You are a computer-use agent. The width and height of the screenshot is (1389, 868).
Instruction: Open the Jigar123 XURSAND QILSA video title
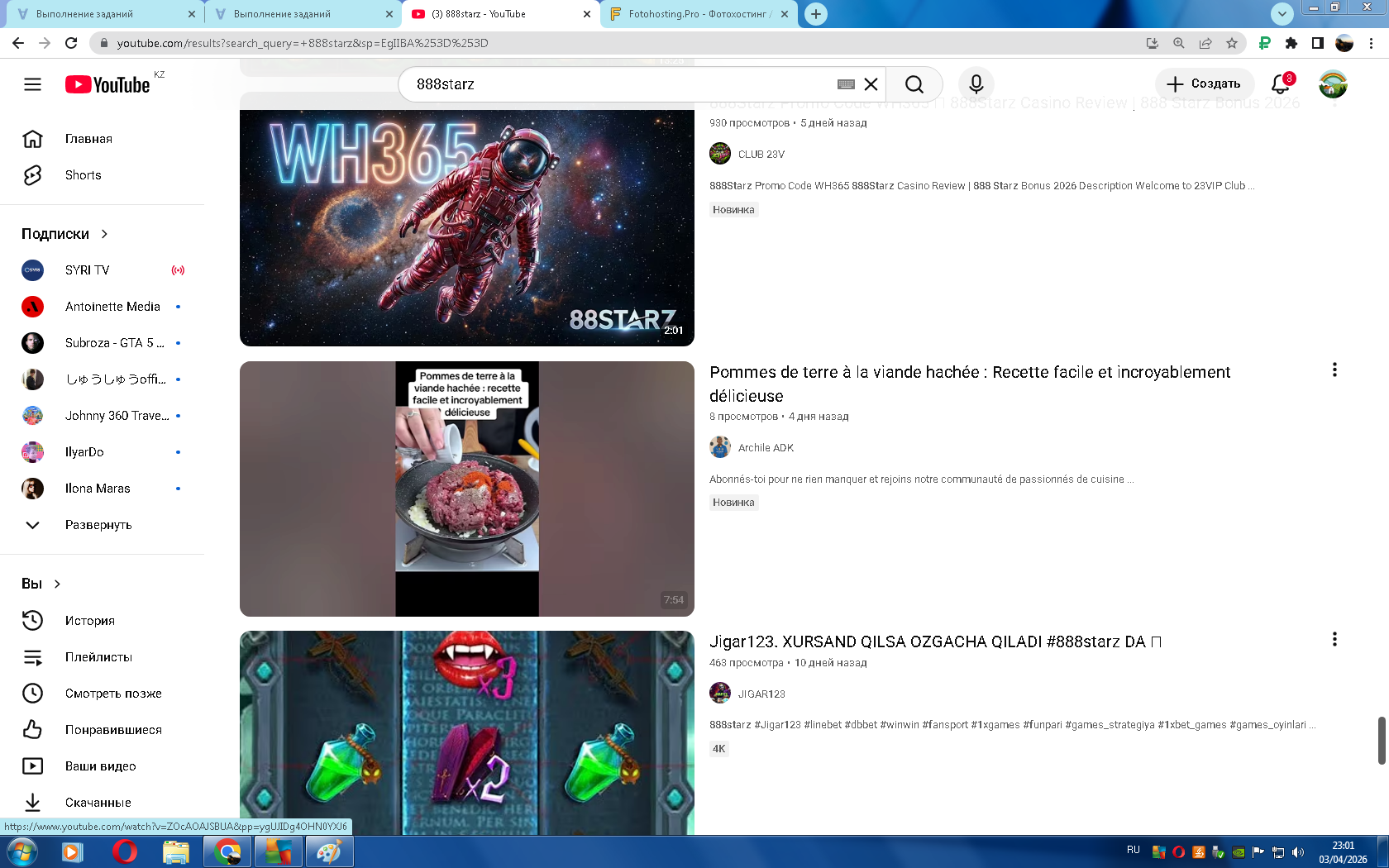(936, 641)
